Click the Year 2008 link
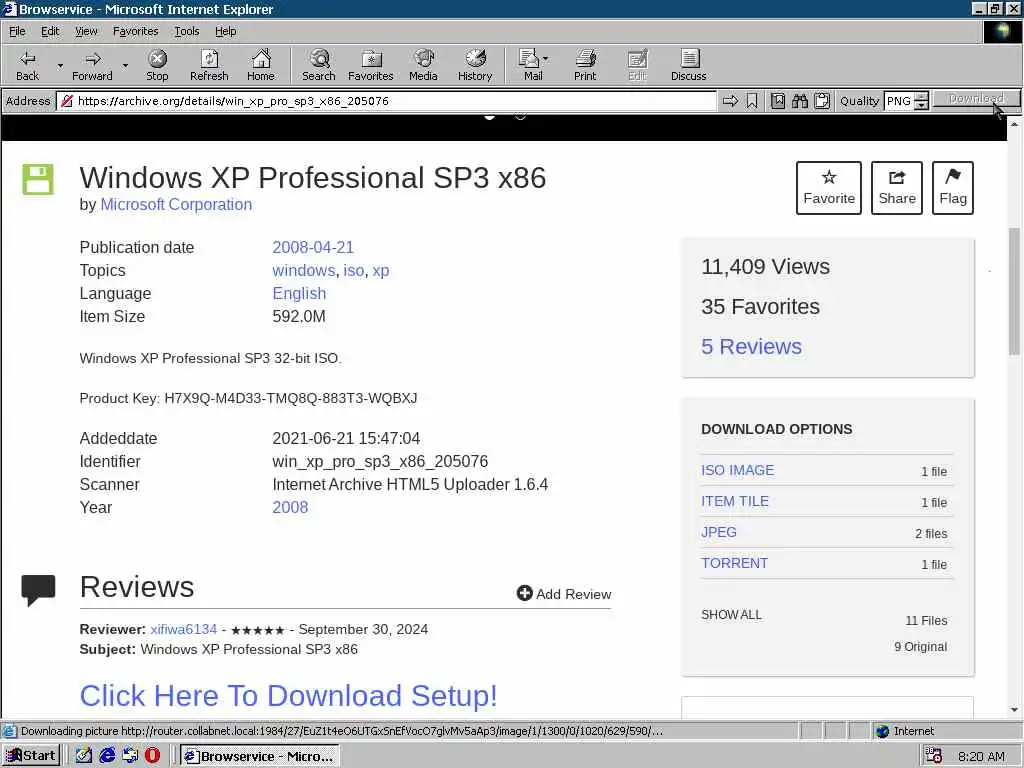Screen dimensions: 1024x768 290,507
